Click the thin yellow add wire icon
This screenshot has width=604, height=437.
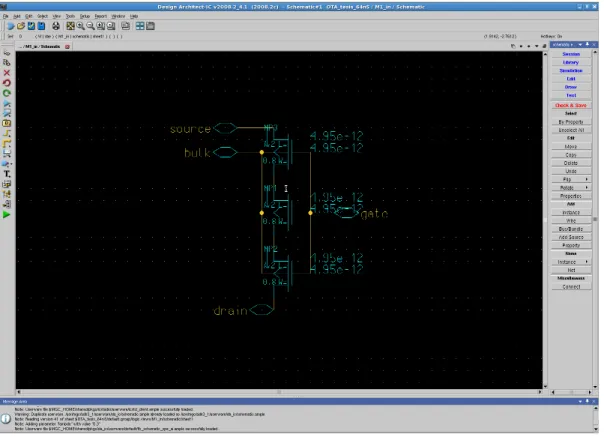(7, 133)
